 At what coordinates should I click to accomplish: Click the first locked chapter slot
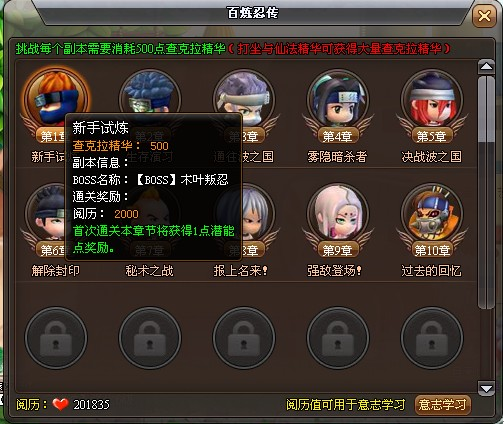[x=56, y=338]
